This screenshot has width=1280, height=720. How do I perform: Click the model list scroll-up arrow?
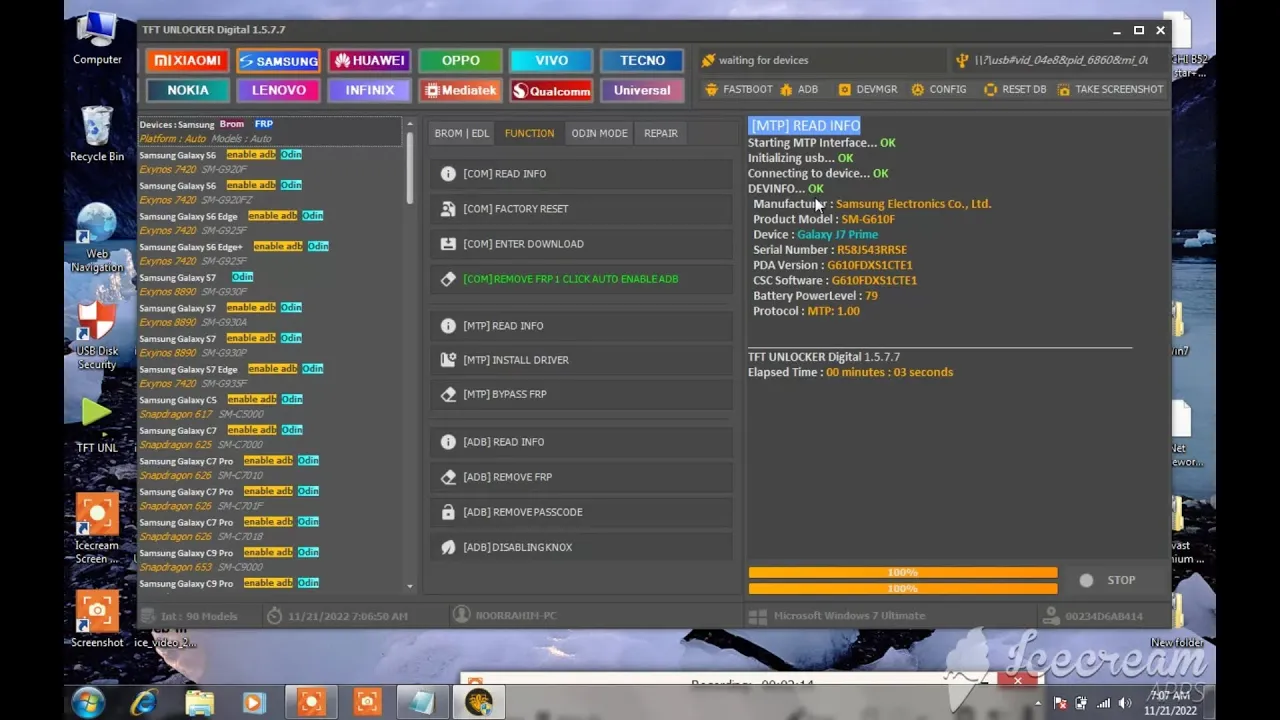pyautogui.click(x=410, y=124)
